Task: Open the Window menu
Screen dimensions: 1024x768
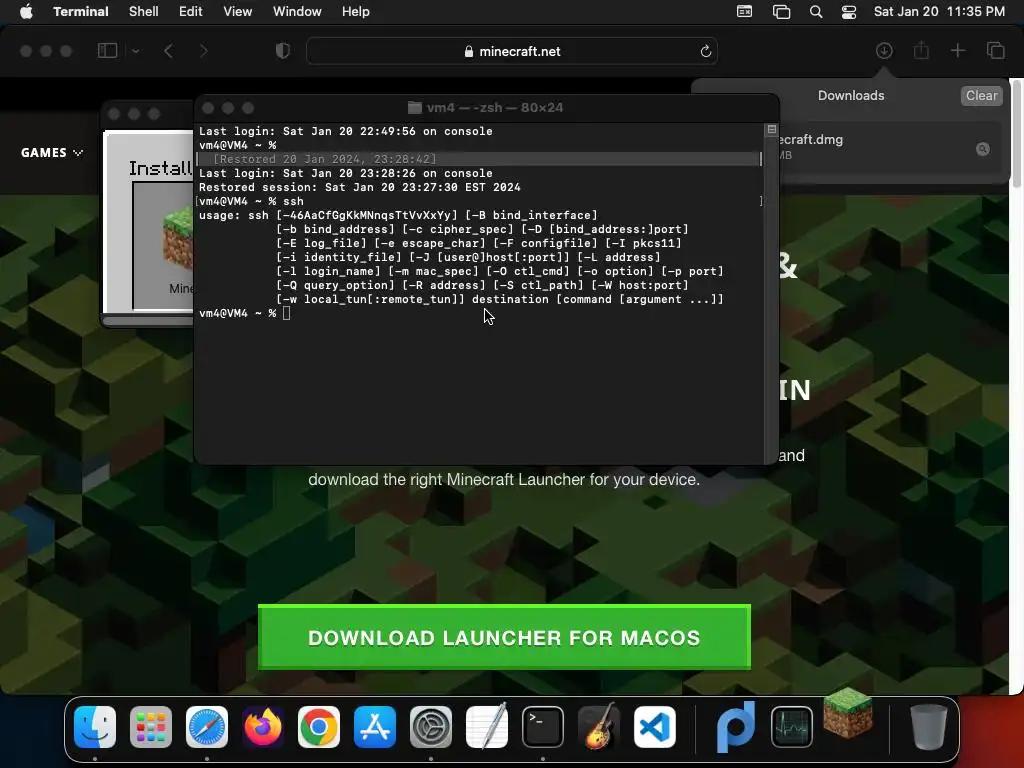Action: click(x=297, y=12)
